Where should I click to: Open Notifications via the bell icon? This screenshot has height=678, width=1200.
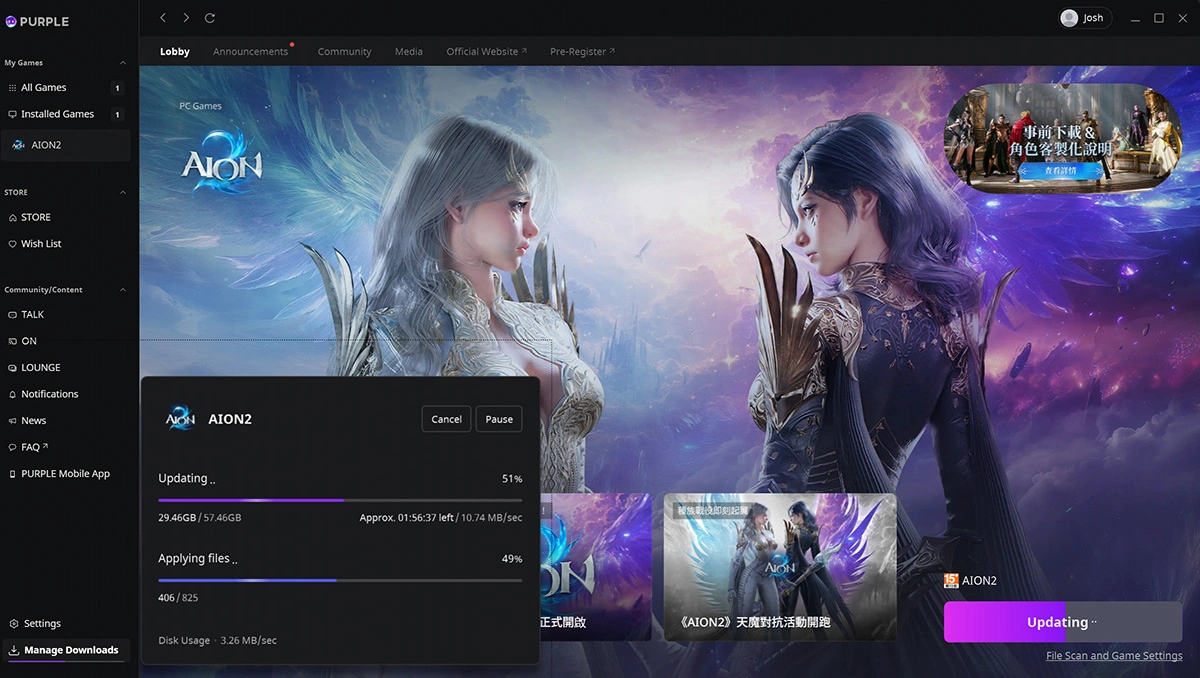click(11, 393)
